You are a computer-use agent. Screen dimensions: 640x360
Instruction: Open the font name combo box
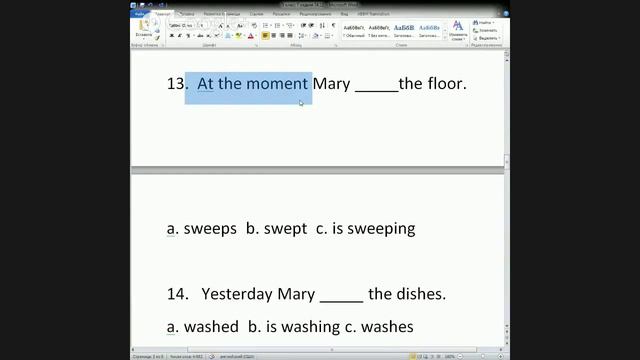182,26
